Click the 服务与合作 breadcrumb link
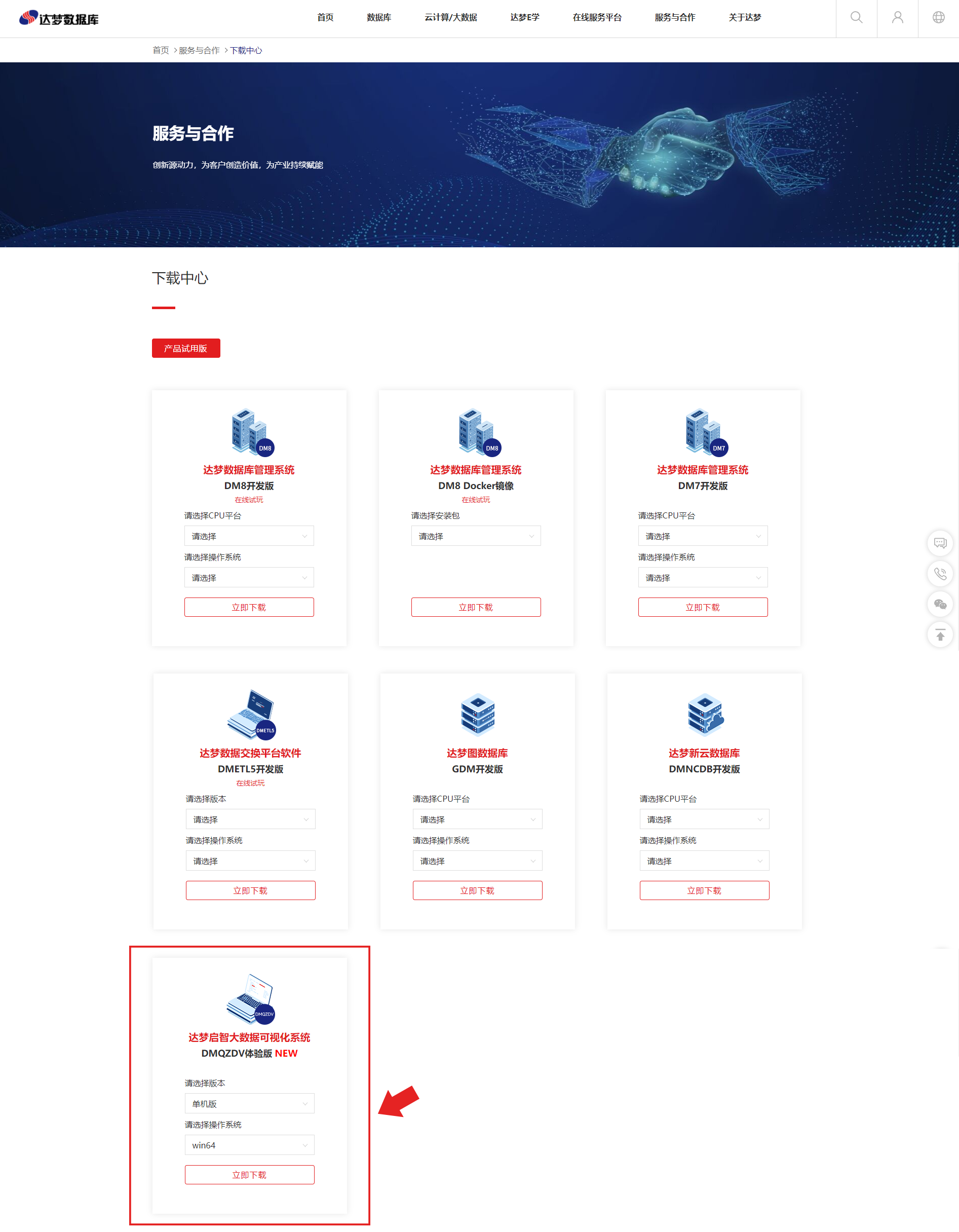This screenshot has height=1232, width=959. 199,50
